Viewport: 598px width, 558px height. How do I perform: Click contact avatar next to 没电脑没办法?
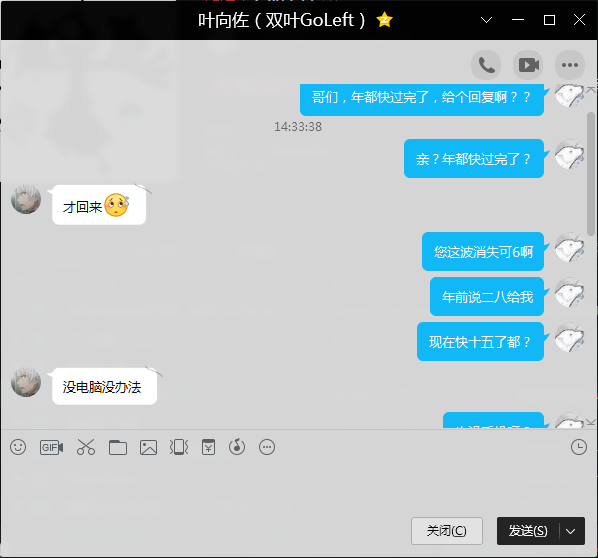pyautogui.click(x=26, y=382)
